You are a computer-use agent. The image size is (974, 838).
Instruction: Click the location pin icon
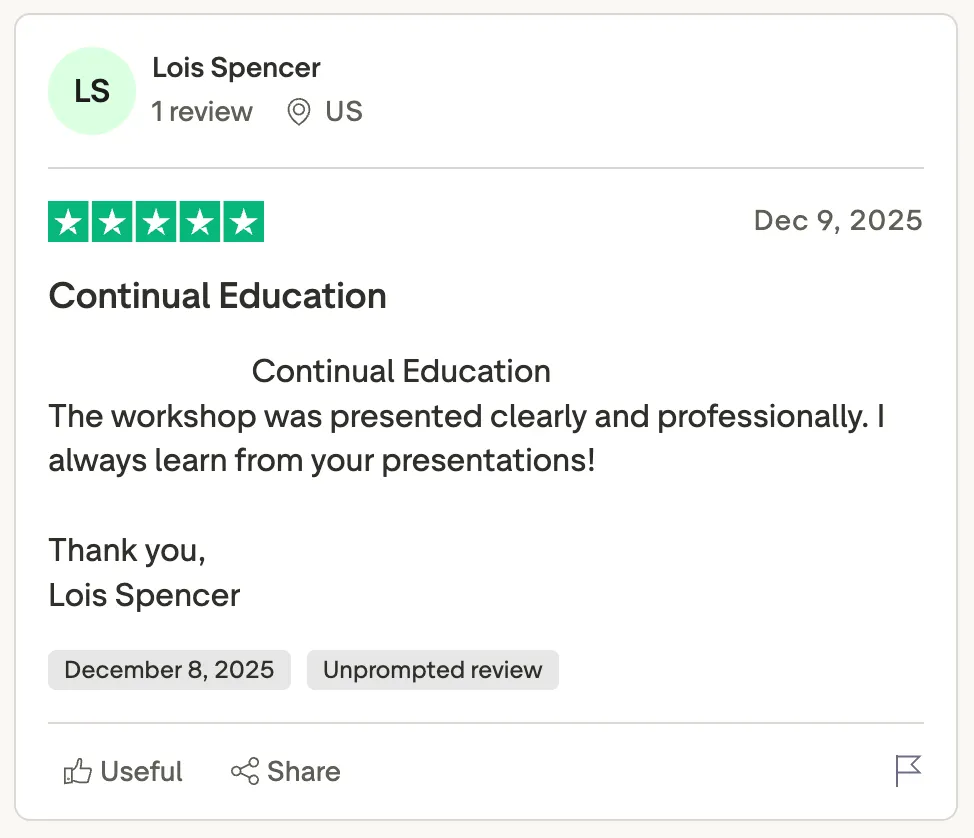[x=298, y=111]
